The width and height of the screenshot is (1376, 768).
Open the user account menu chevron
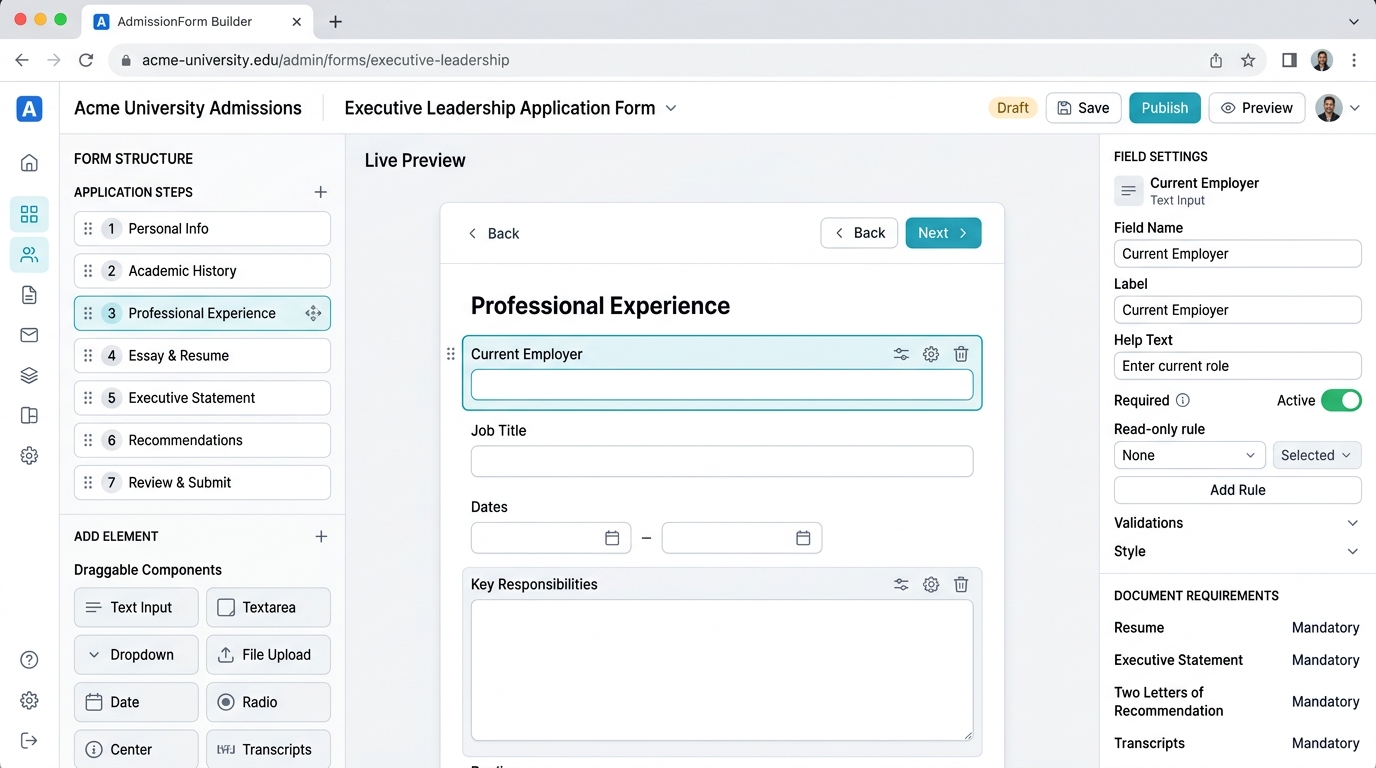[1355, 108]
